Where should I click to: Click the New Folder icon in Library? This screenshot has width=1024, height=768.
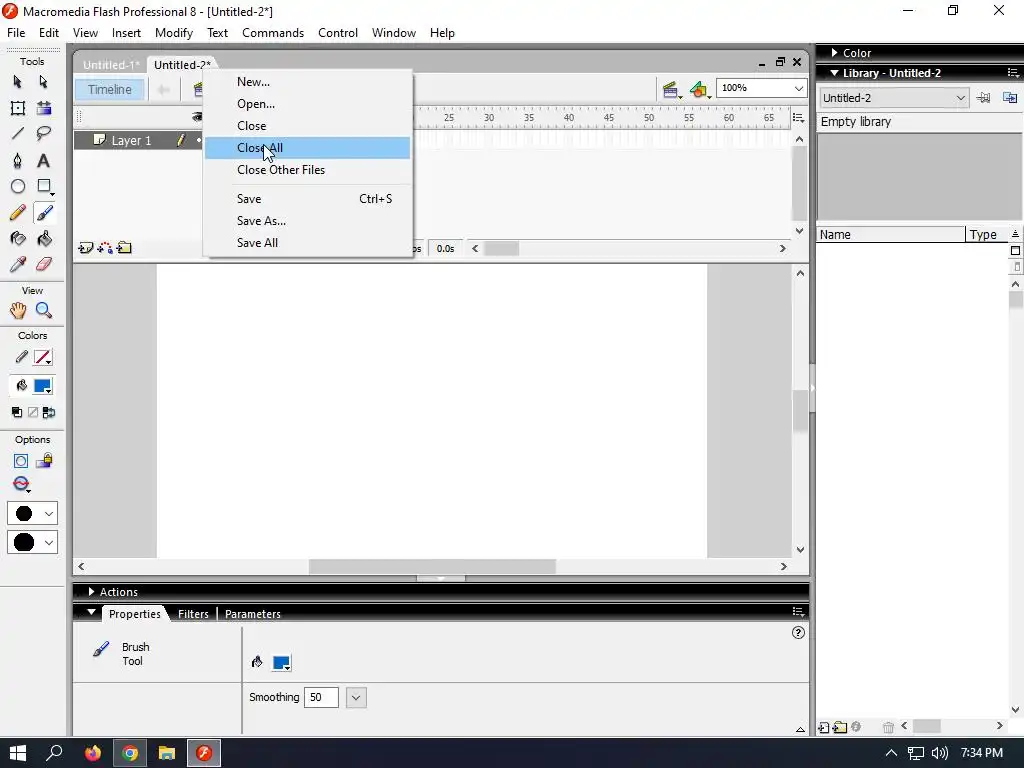(x=840, y=727)
